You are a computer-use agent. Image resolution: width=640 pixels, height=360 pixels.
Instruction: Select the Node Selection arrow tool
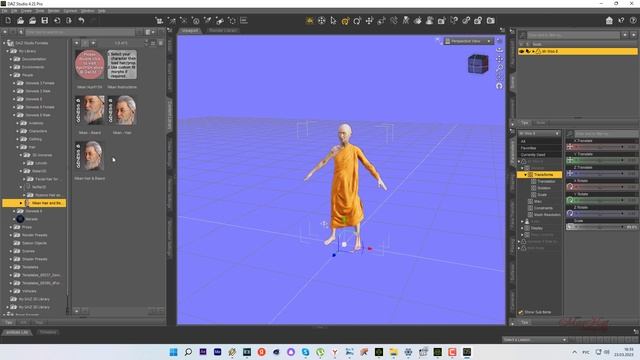coord(333,20)
